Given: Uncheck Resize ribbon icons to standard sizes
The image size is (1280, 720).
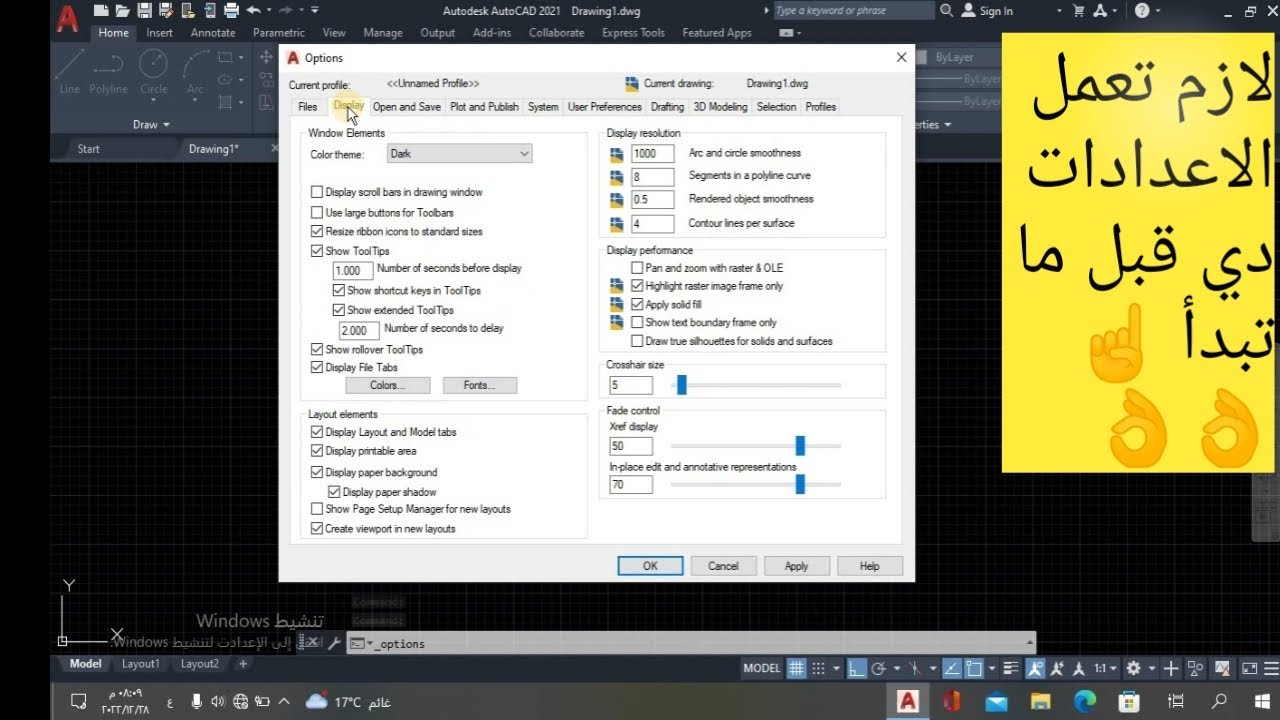Looking at the screenshot, I should coord(317,231).
